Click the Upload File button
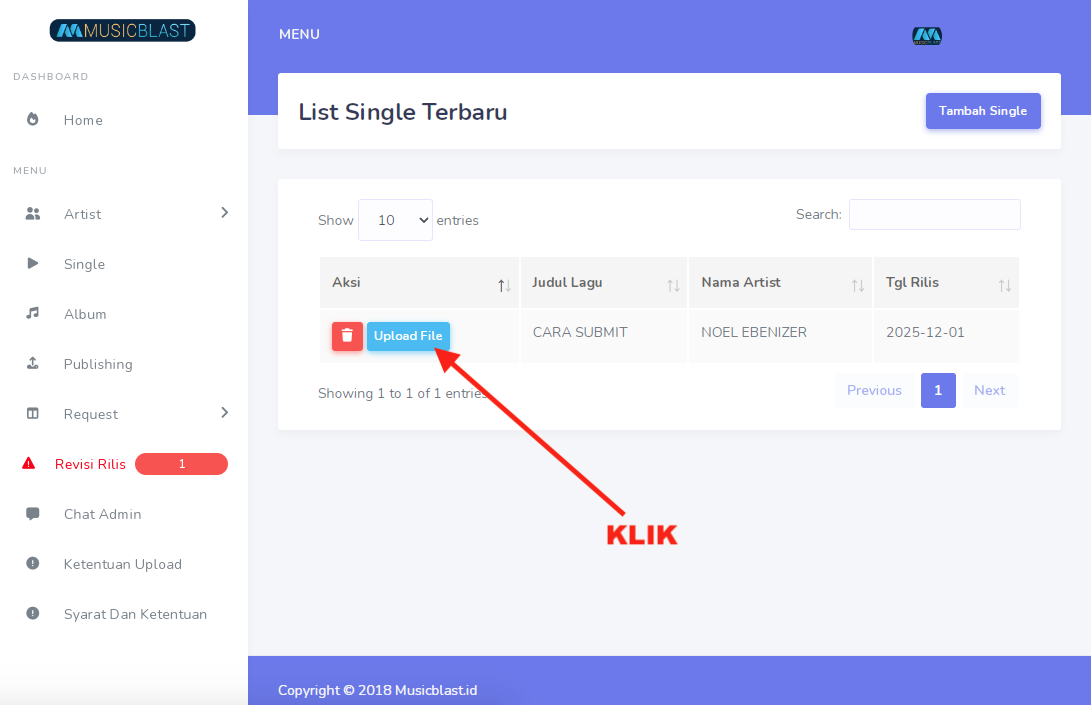This screenshot has height=705, width=1091. click(x=408, y=336)
